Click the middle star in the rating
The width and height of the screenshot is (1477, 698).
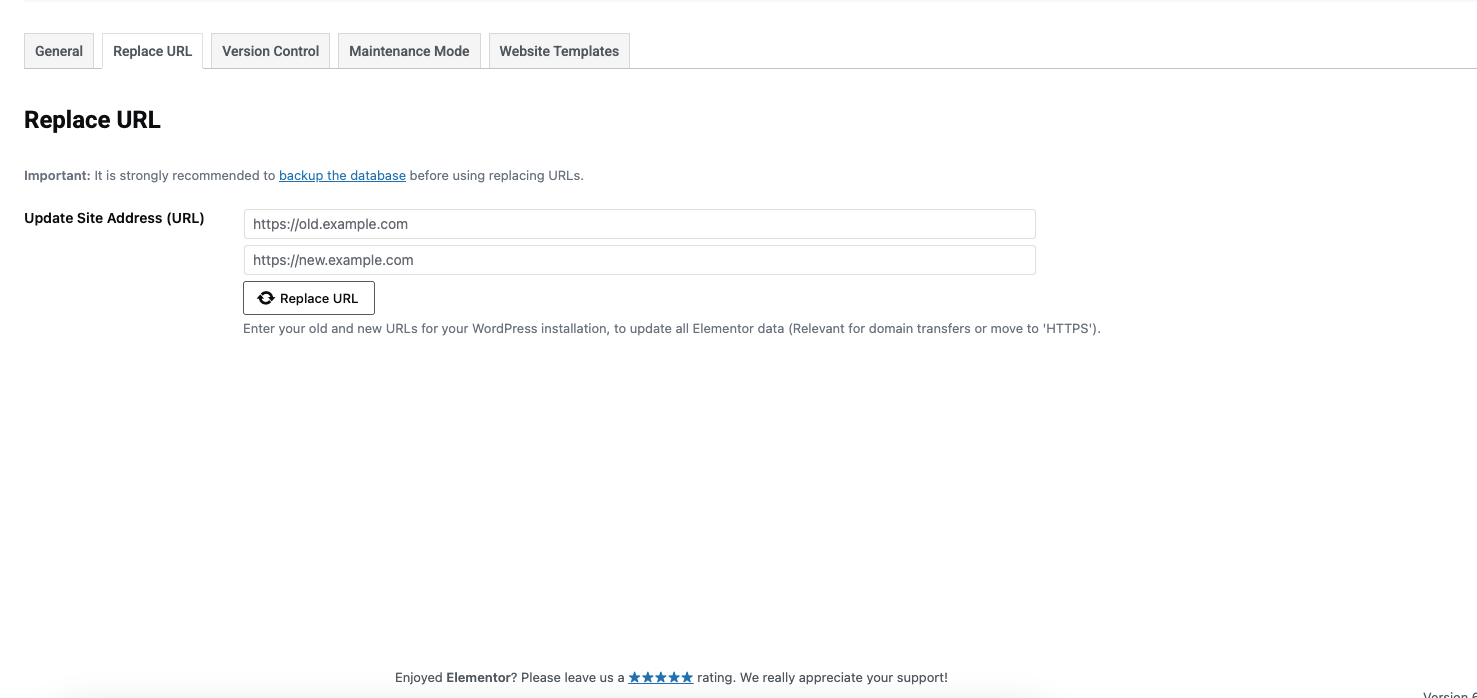pyautogui.click(x=661, y=678)
